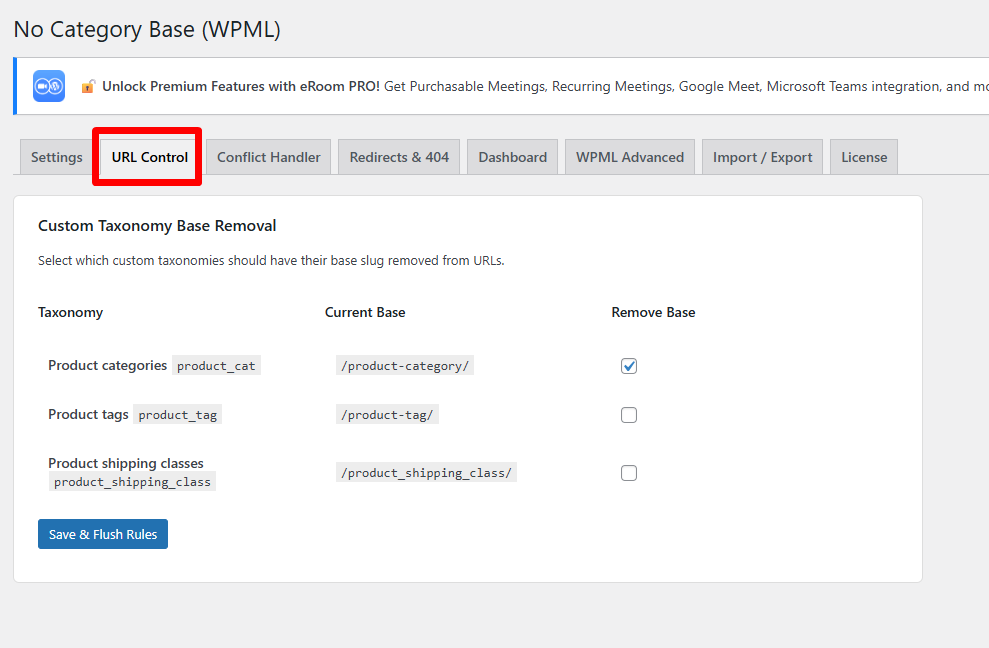
Task: Open the Settings tab
Action: (57, 157)
